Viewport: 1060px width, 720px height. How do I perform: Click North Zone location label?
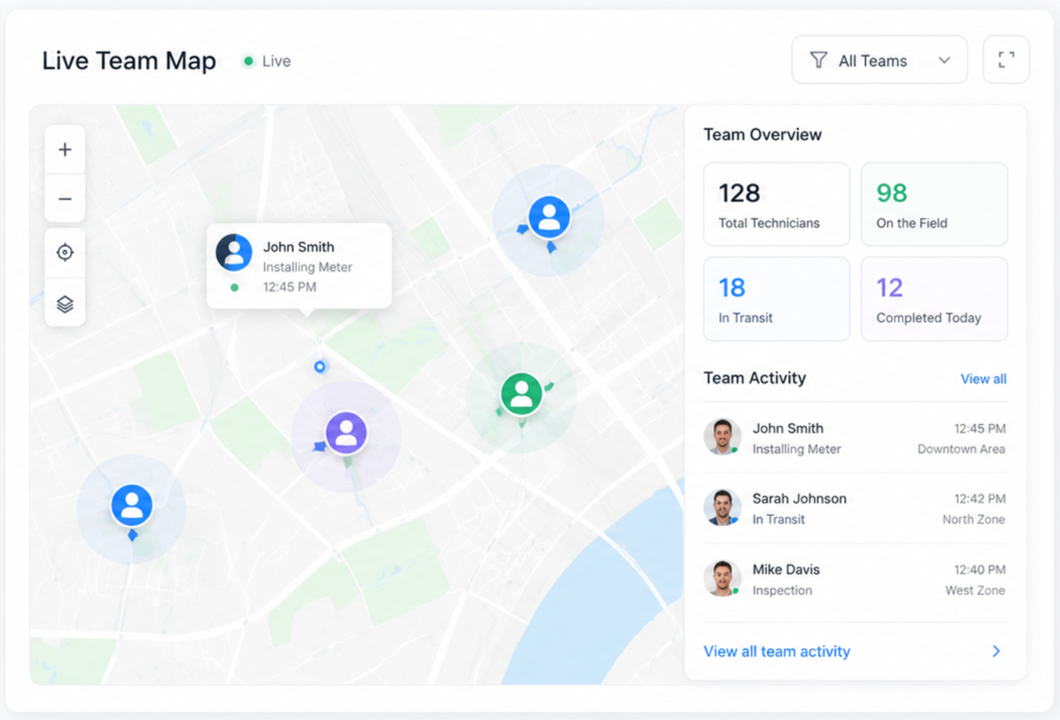973,519
